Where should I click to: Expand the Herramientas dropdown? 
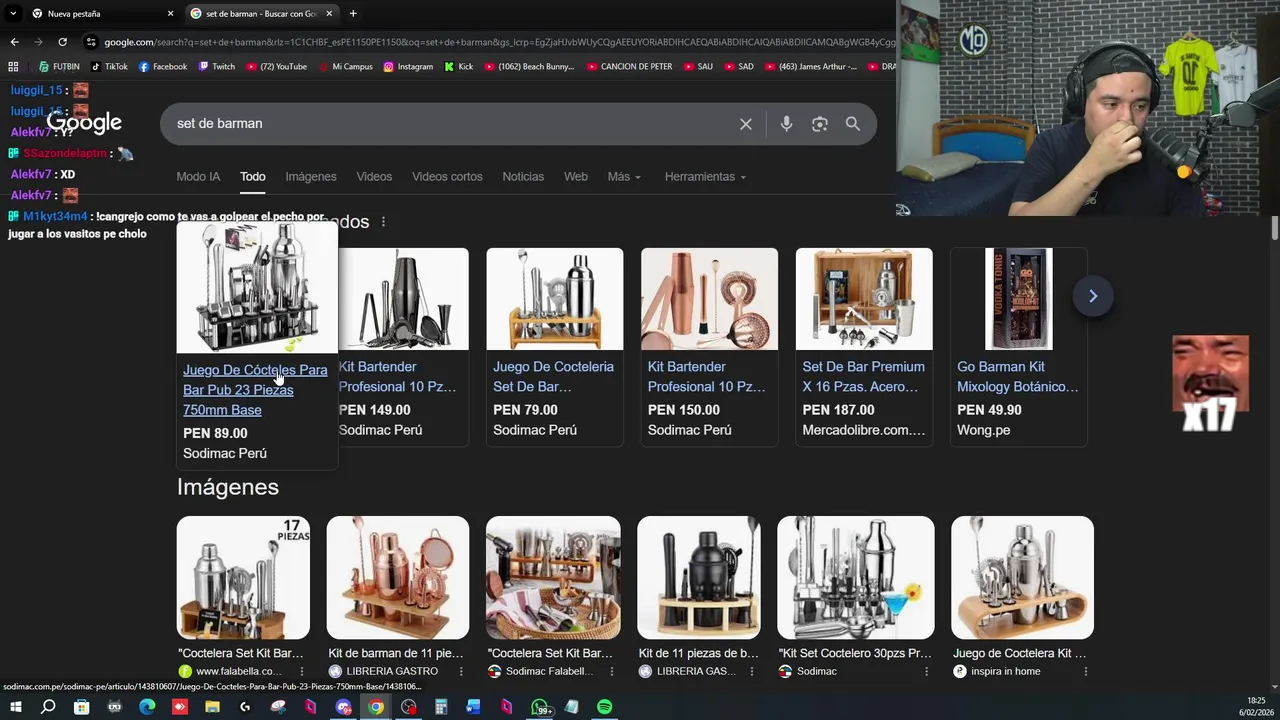pos(705,177)
